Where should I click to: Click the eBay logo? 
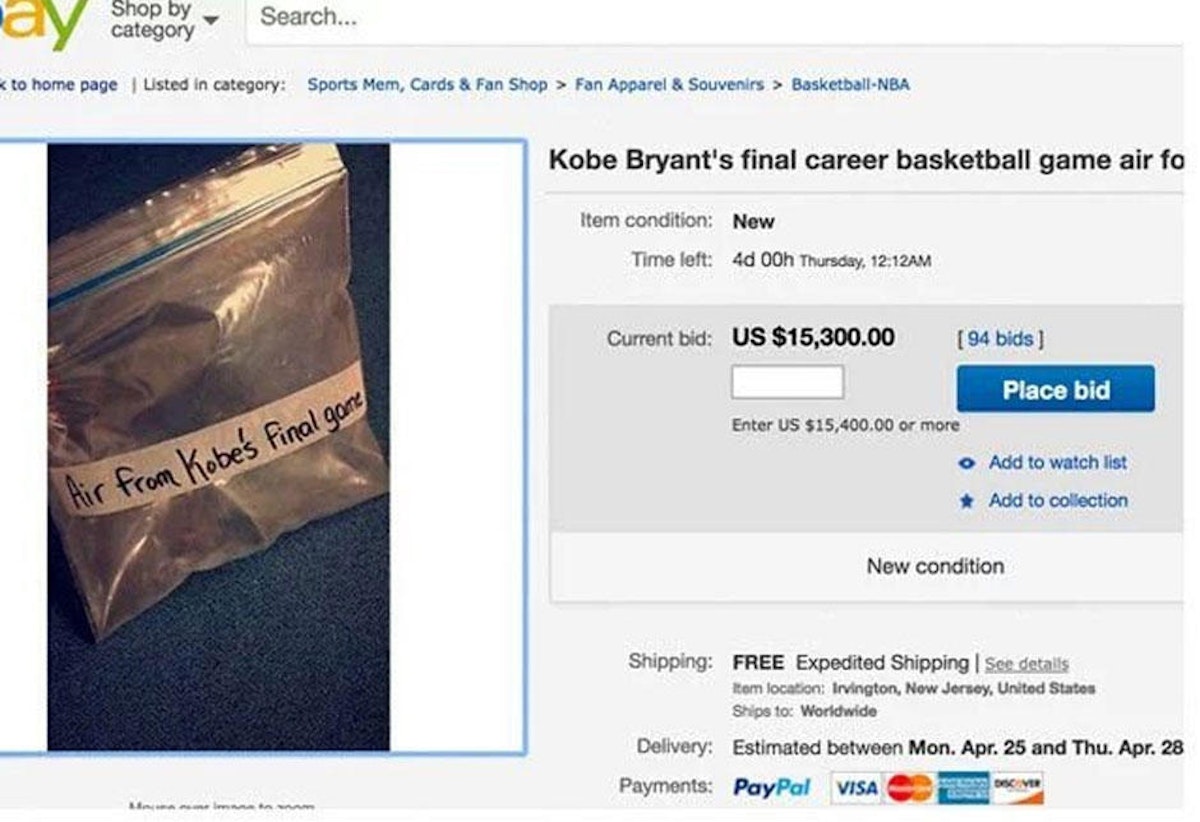point(38,22)
